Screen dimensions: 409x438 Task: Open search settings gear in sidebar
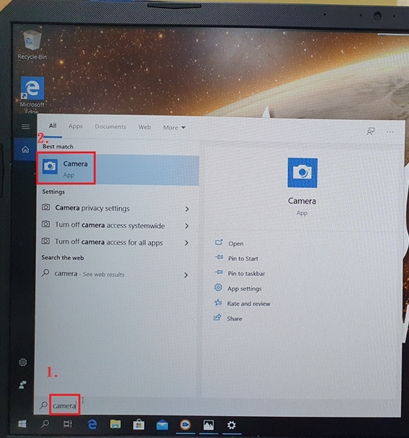[x=23, y=362]
